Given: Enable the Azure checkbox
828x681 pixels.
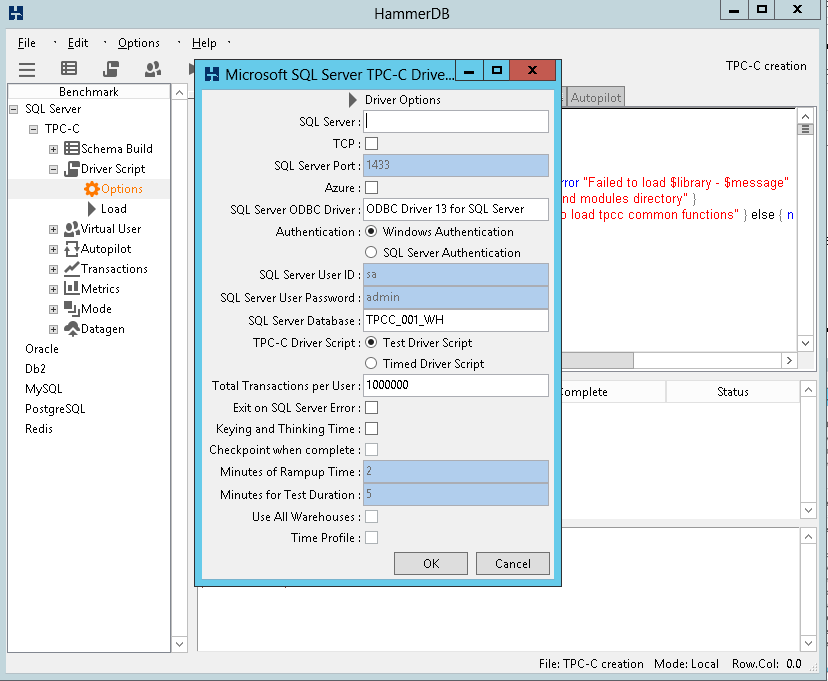Looking at the screenshot, I should click(372, 187).
